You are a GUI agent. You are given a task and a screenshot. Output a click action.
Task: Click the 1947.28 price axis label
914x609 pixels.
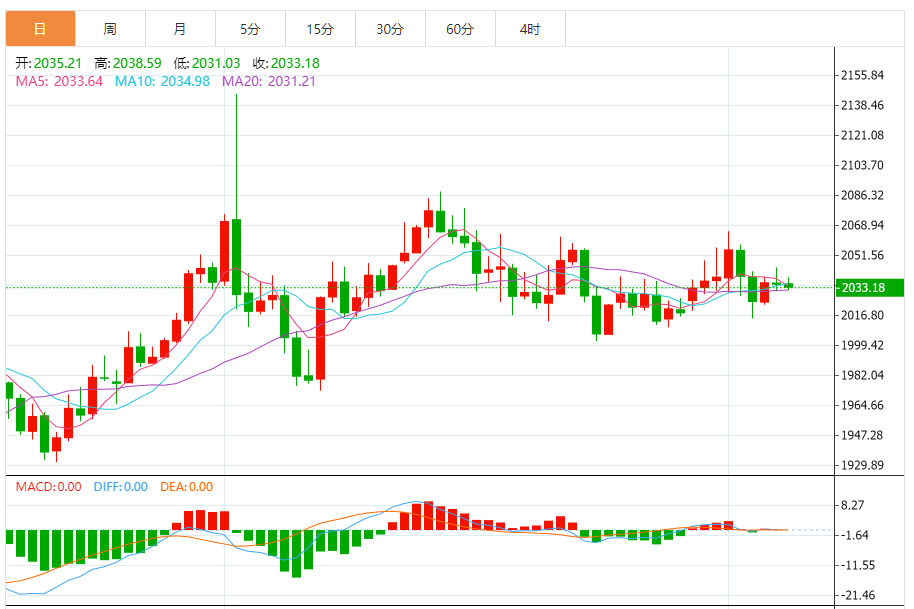click(862, 435)
